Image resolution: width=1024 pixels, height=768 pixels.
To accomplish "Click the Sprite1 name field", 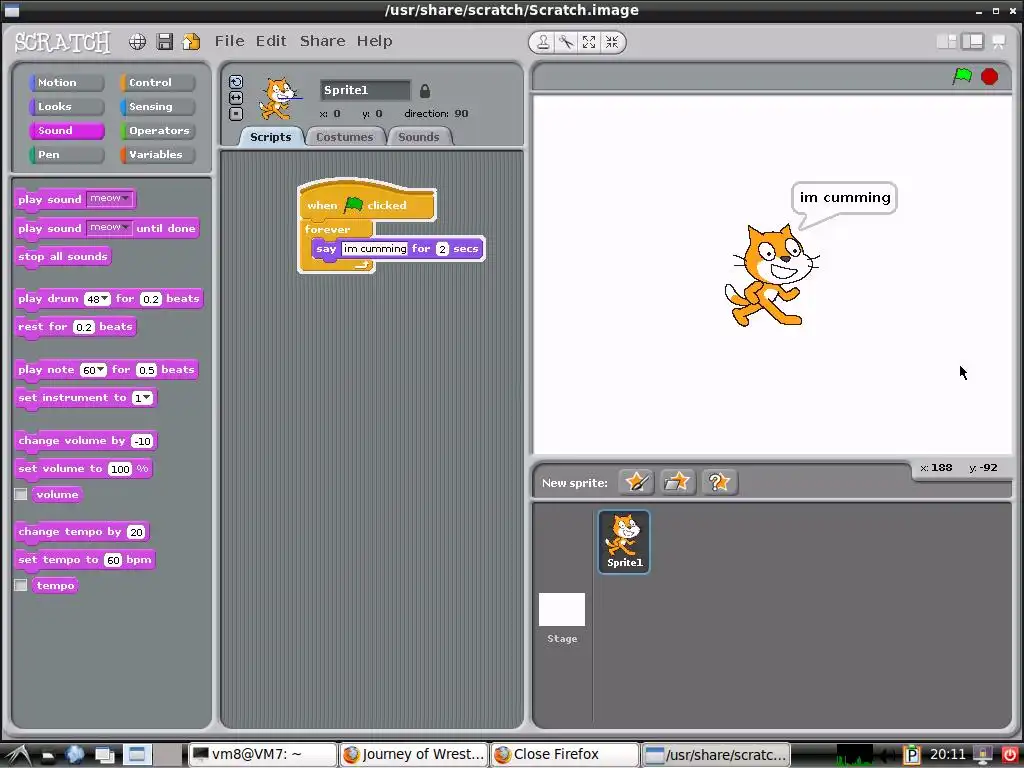I will click(365, 90).
